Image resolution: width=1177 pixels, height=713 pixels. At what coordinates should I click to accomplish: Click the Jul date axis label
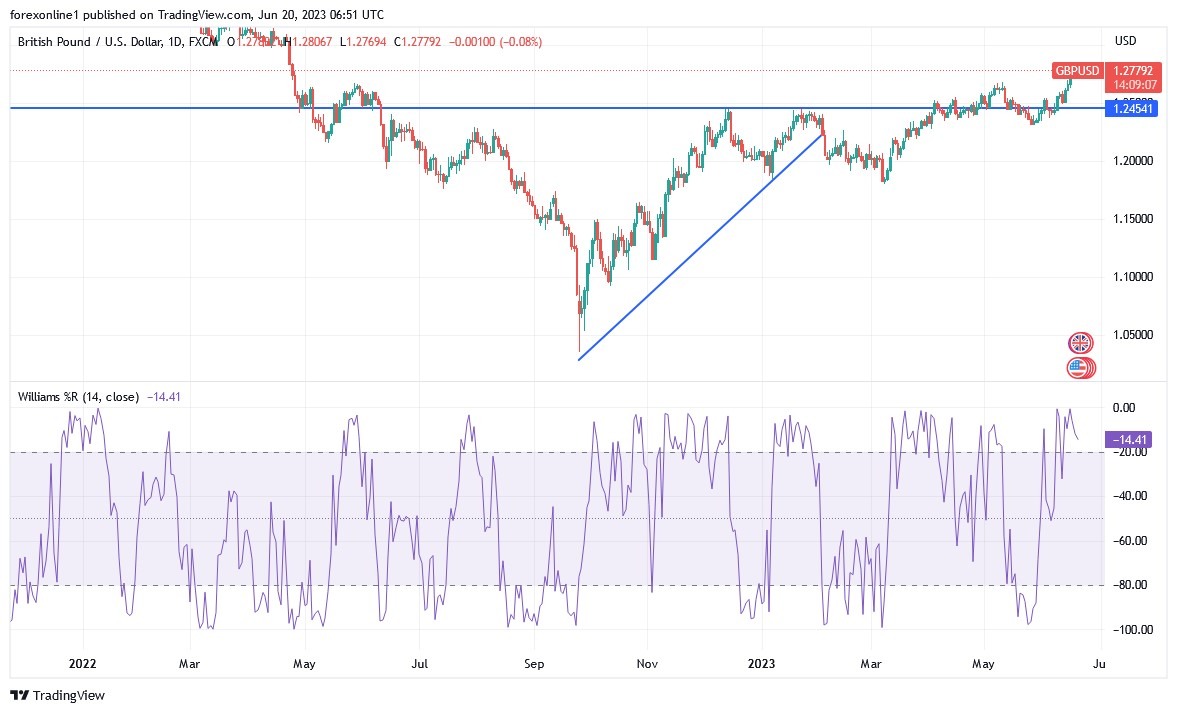(x=420, y=663)
